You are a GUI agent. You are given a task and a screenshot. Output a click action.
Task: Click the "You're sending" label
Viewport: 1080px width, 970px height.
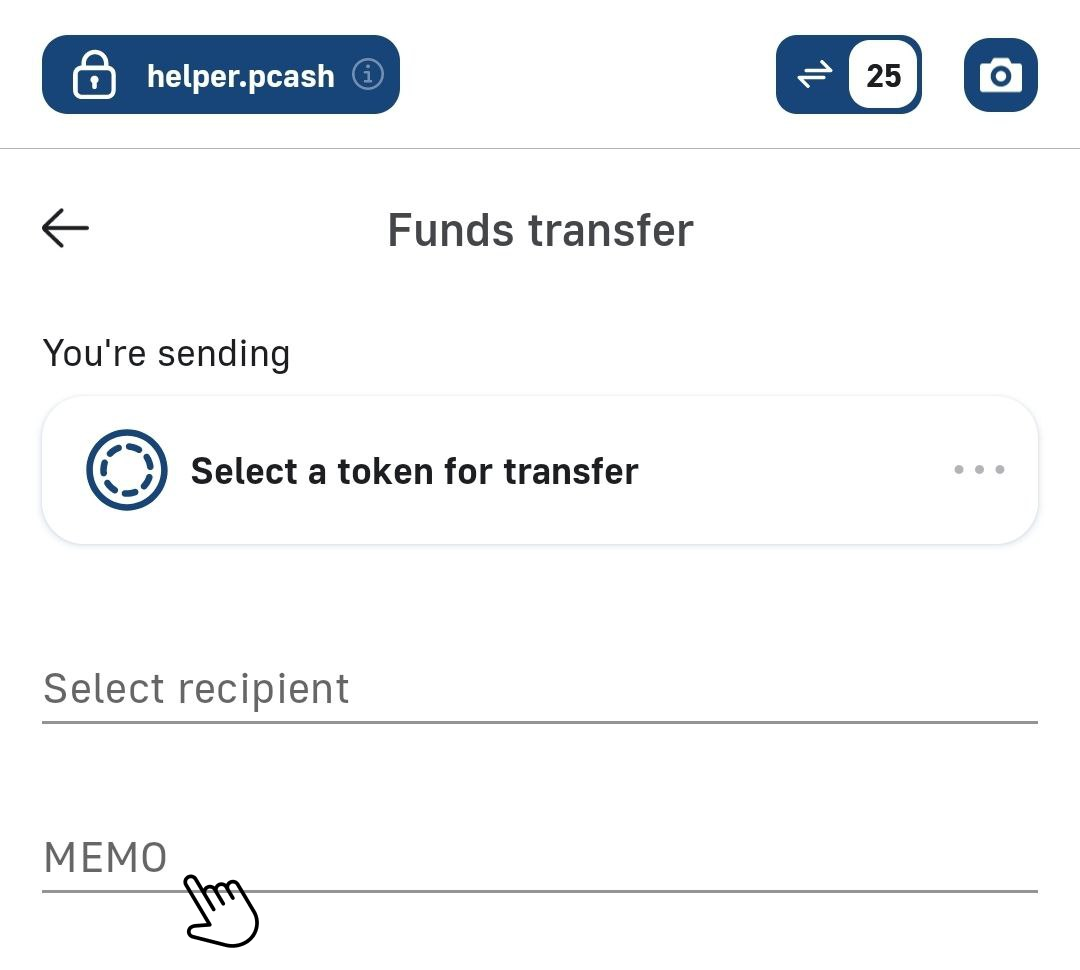pos(166,353)
